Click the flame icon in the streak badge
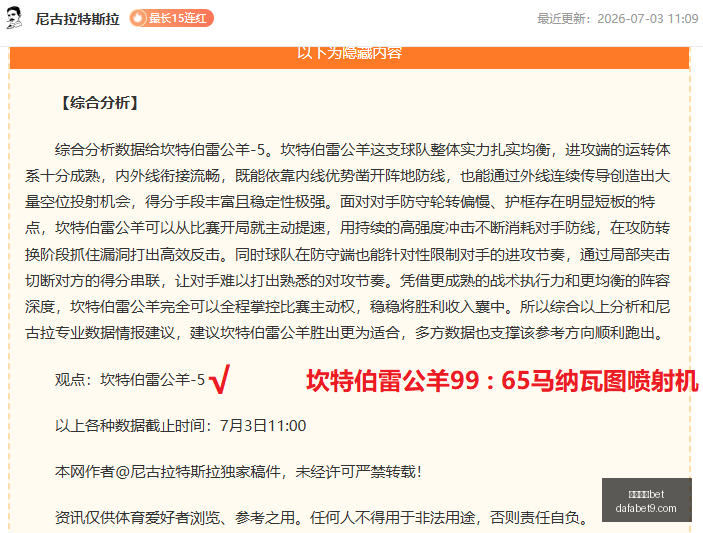 pyautogui.click(x=138, y=18)
